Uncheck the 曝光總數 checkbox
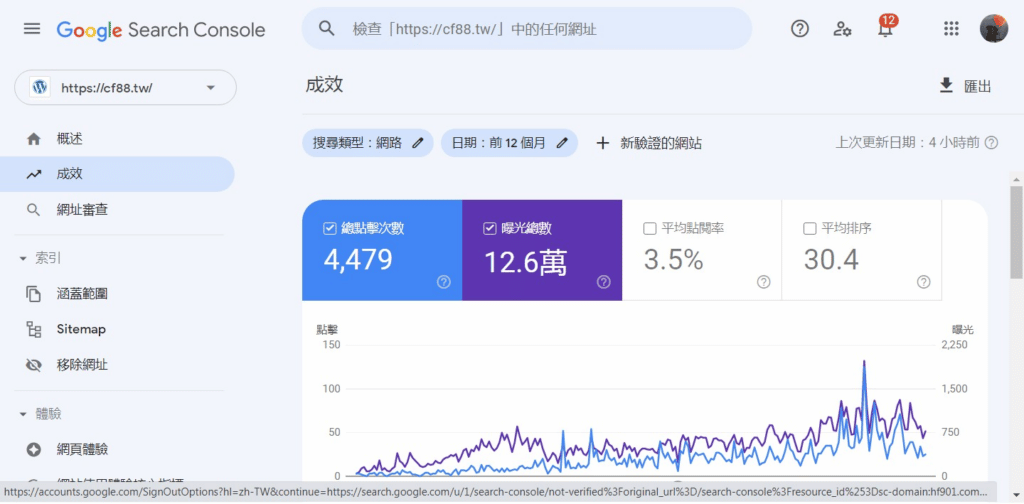This screenshot has height=504, width=1024. [x=490, y=228]
